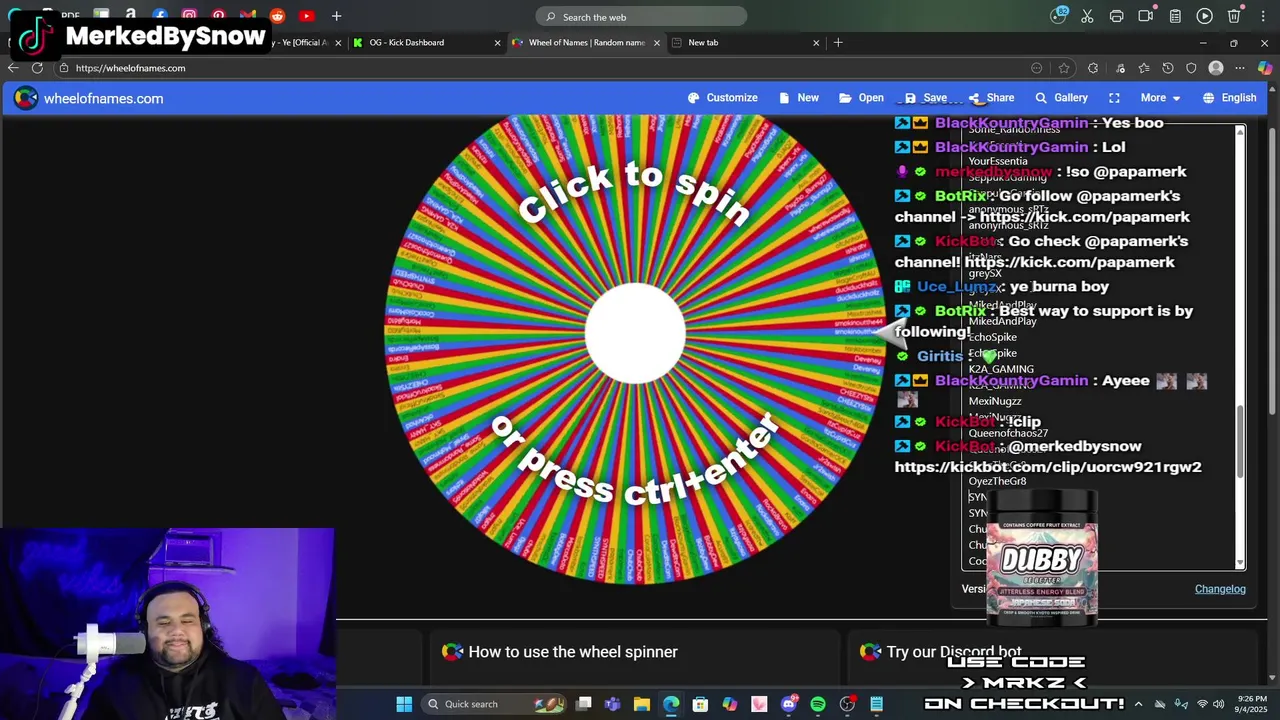Open a new browser tab with plus
The image size is (1280, 720).
point(838,43)
